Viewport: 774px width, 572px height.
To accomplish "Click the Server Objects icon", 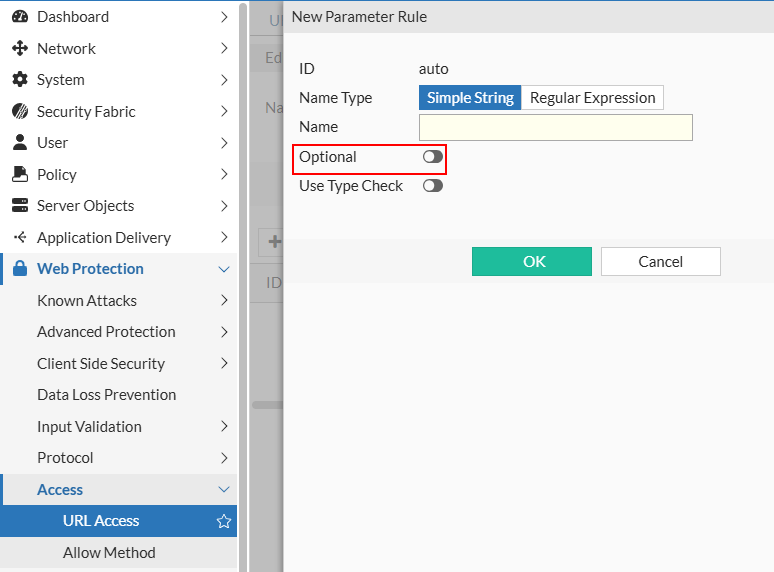I will (19, 206).
